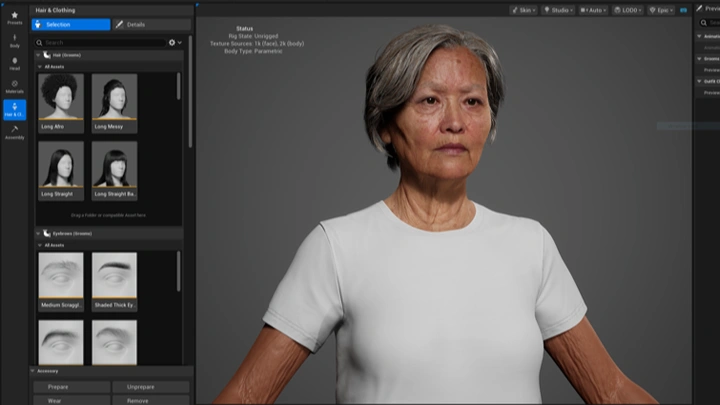Open asset view settings gear
Viewport: 720px width, 405px height.
(172, 43)
